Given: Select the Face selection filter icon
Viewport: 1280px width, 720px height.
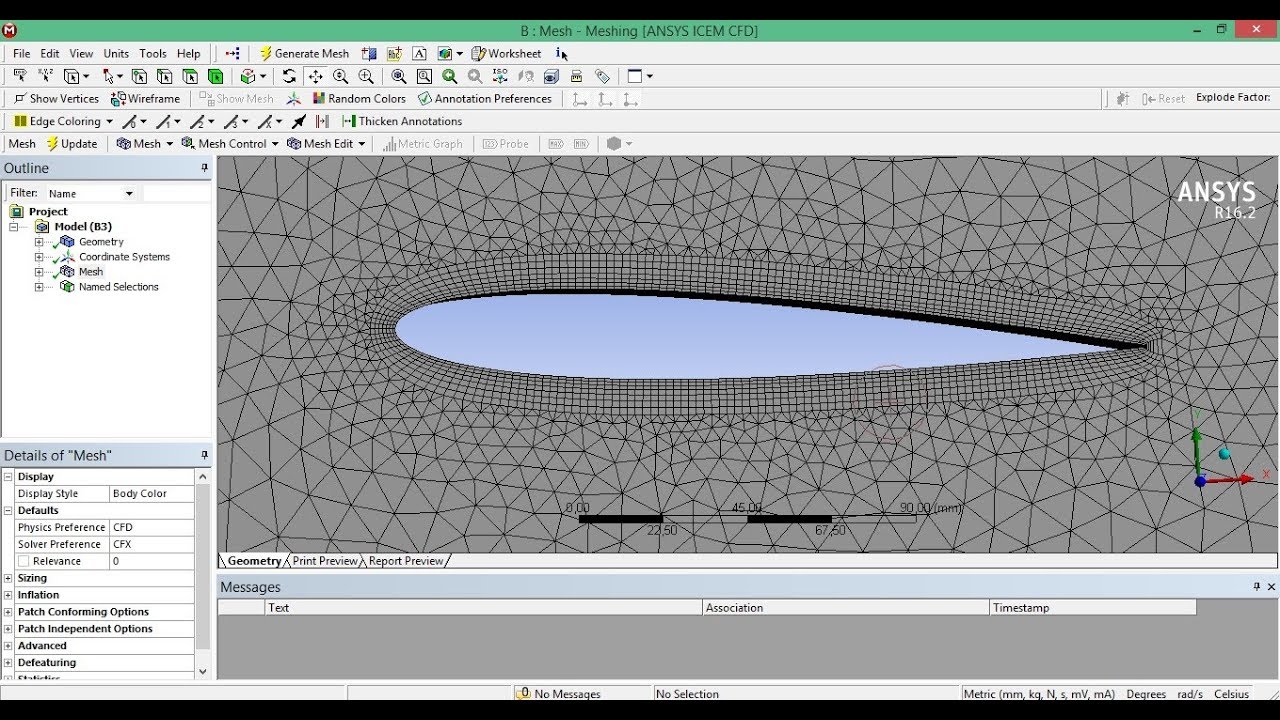Looking at the screenshot, I should pyautogui.click(x=190, y=76).
